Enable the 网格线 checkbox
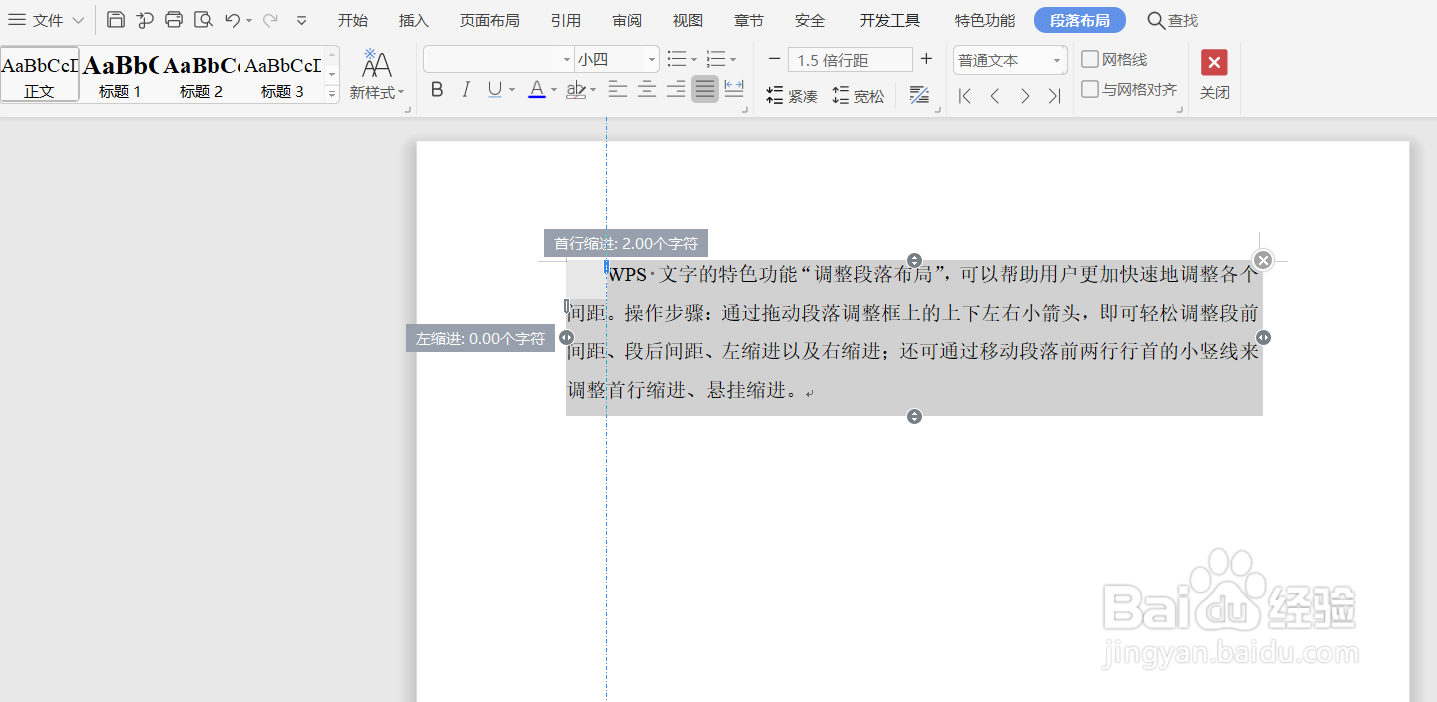This screenshot has width=1437, height=702. coord(1090,60)
